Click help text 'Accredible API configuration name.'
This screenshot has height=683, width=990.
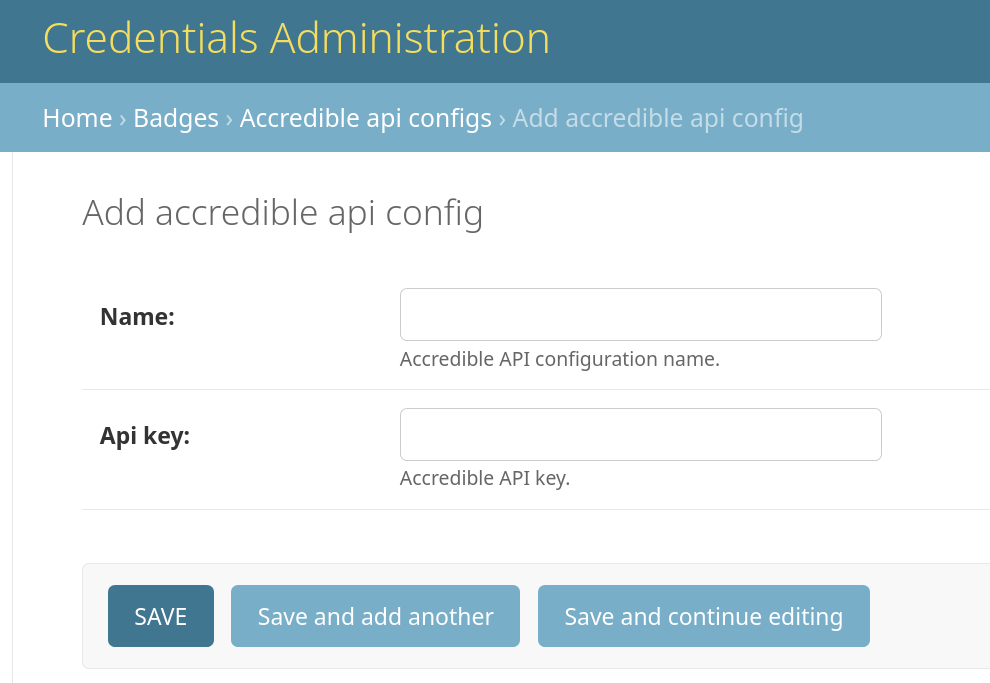click(x=559, y=359)
